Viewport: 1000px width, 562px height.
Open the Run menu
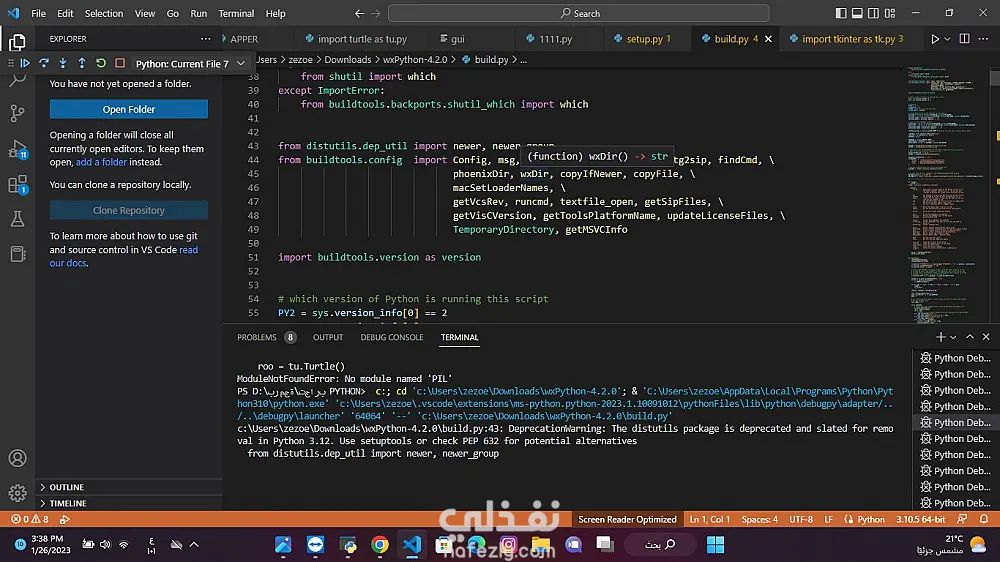click(x=198, y=13)
